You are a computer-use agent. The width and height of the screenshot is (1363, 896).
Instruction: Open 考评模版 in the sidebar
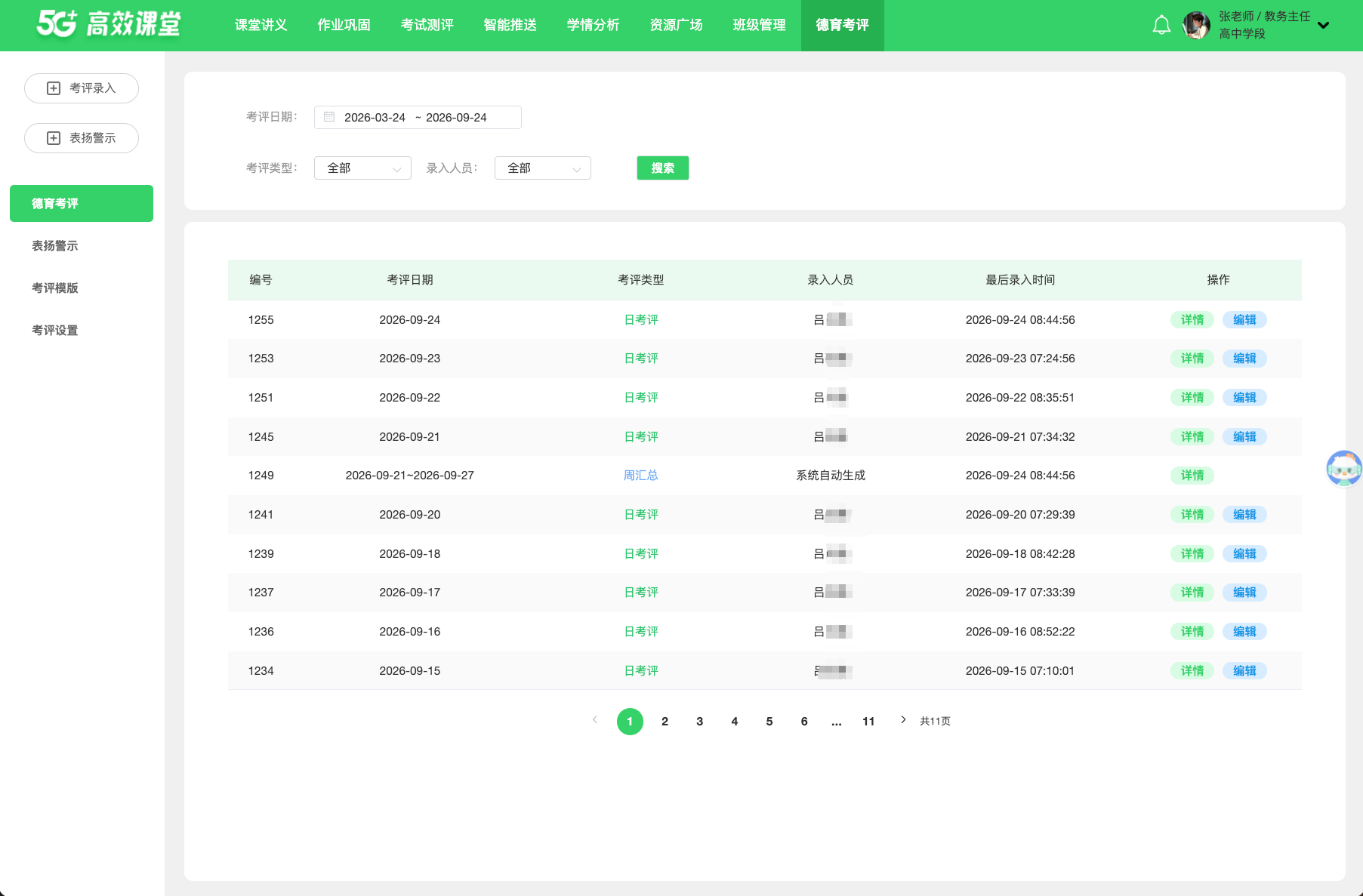[55, 288]
